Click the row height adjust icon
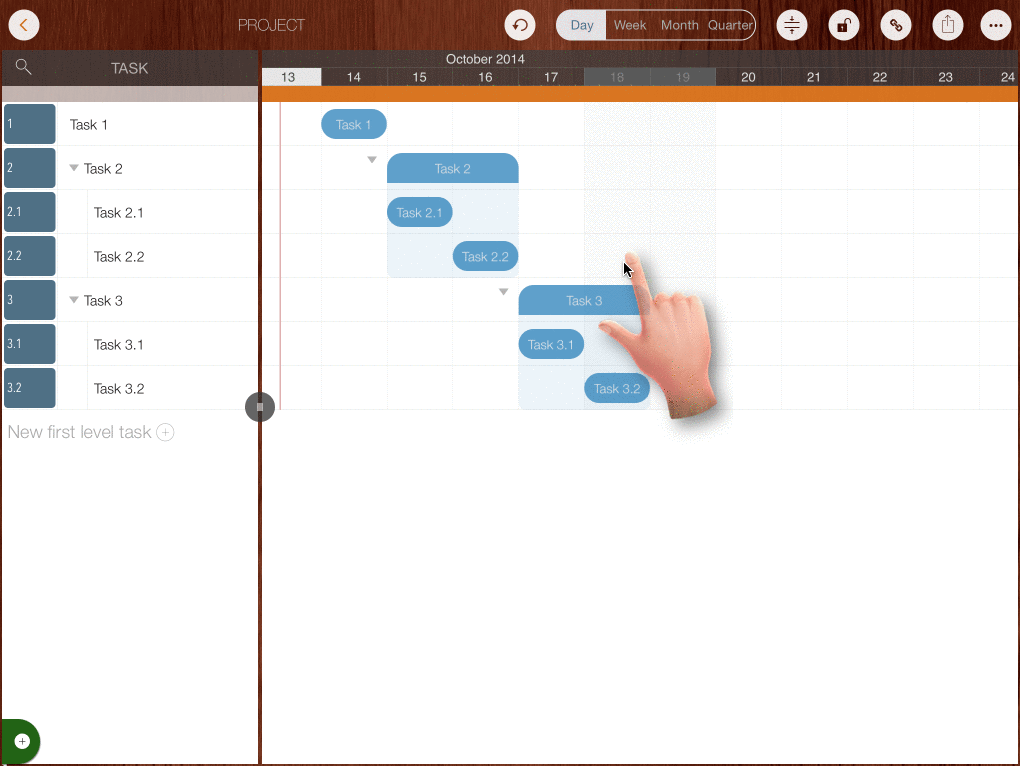1020x766 pixels. click(x=792, y=25)
